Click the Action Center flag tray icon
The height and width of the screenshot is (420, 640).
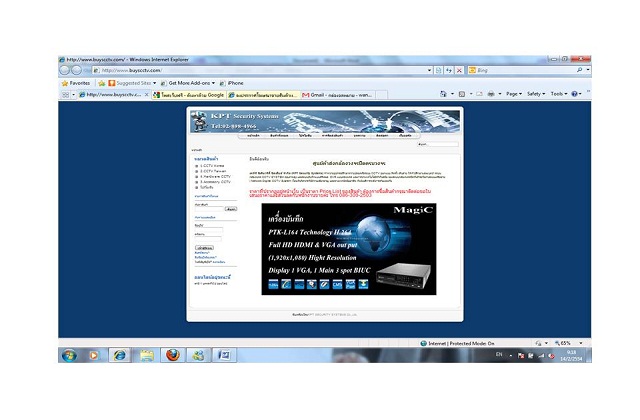point(521,356)
